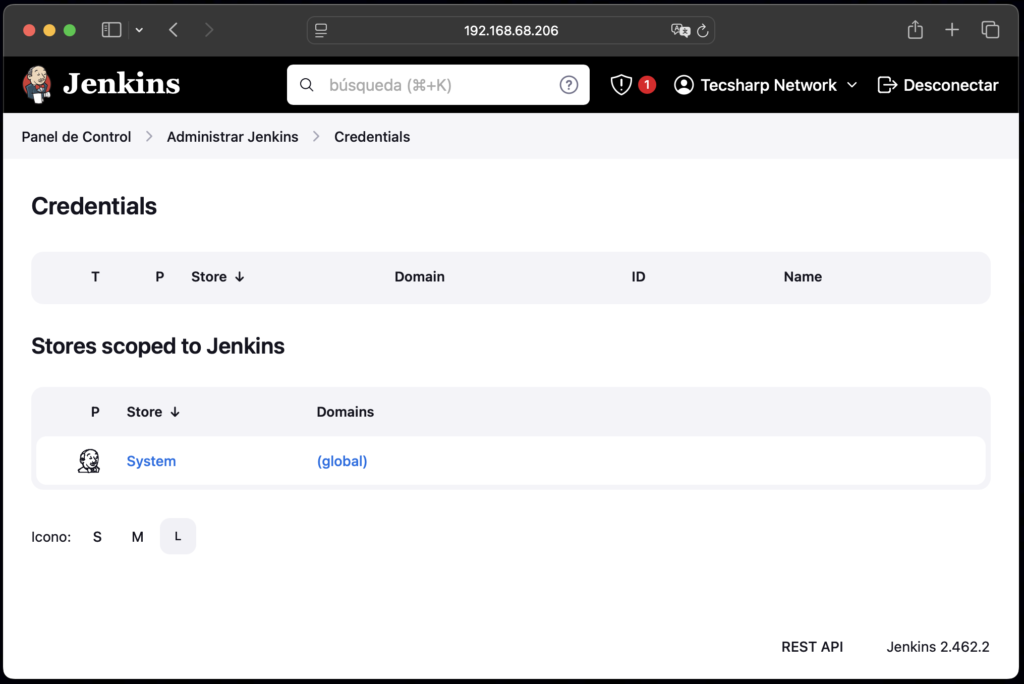The height and width of the screenshot is (684, 1024).
Task: Go back to the previous page
Action: click(x=173, y=30)
